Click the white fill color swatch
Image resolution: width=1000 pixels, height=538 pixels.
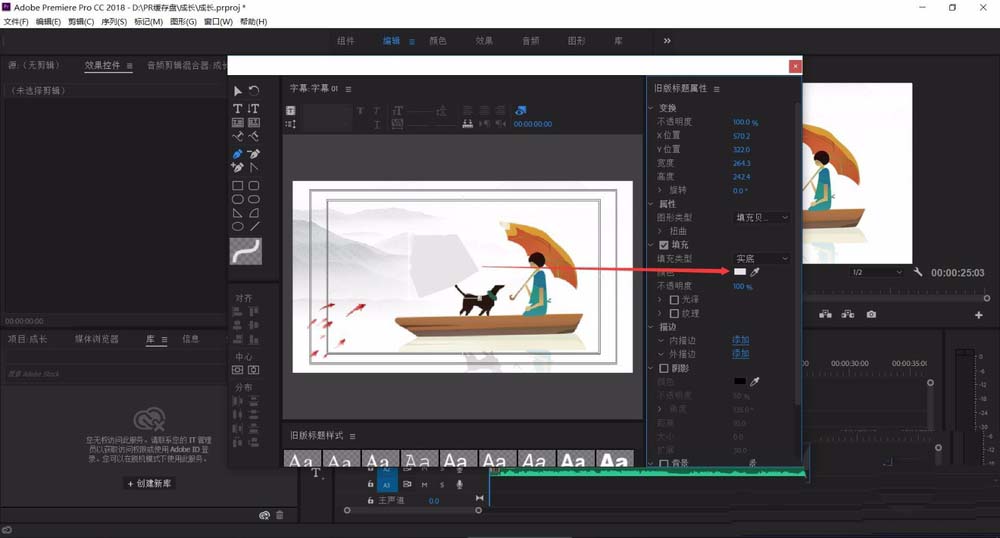[740, 272]
